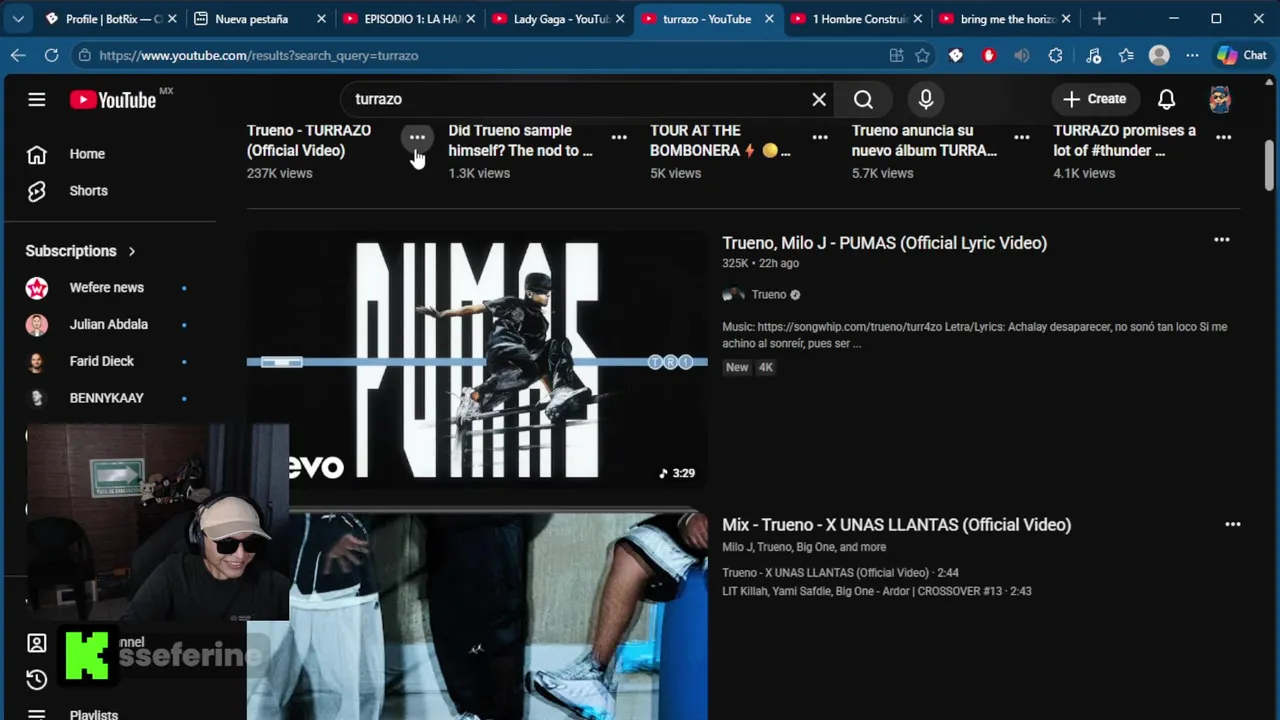Viewport: 1280px width, 720px height.
Task: Open Trueno - X UNAS LLANTAS 2:44 track line
Action: [840, 573]
